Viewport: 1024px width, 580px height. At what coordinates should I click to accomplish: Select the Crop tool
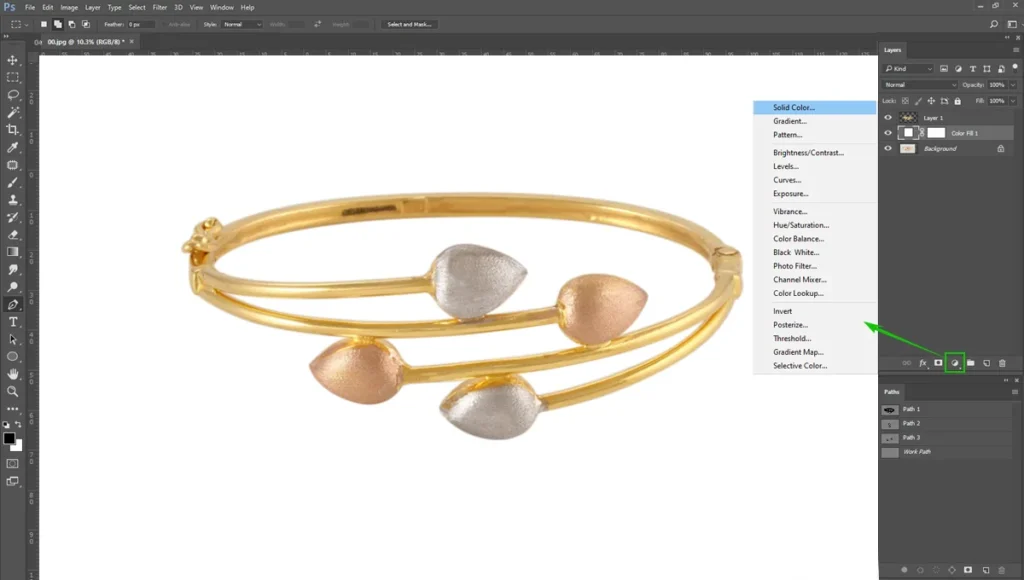click(12, 129)
